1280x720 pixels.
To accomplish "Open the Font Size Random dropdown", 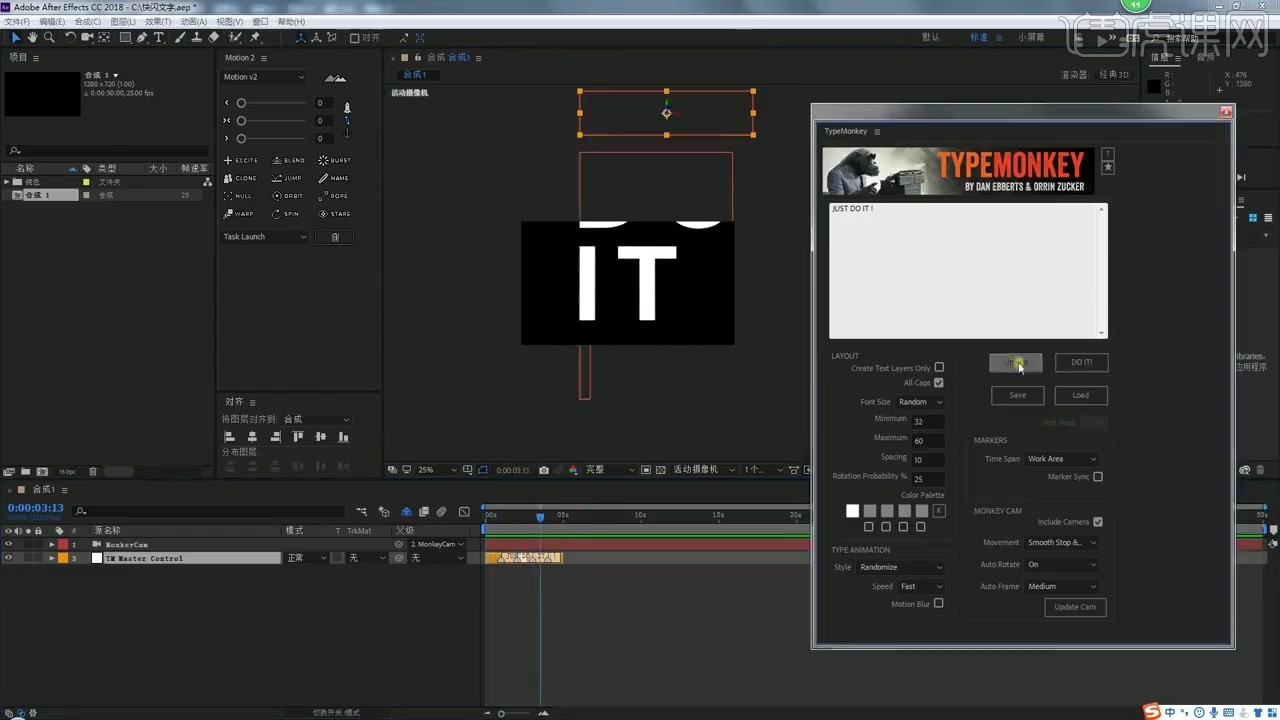I will pos(920,402).
